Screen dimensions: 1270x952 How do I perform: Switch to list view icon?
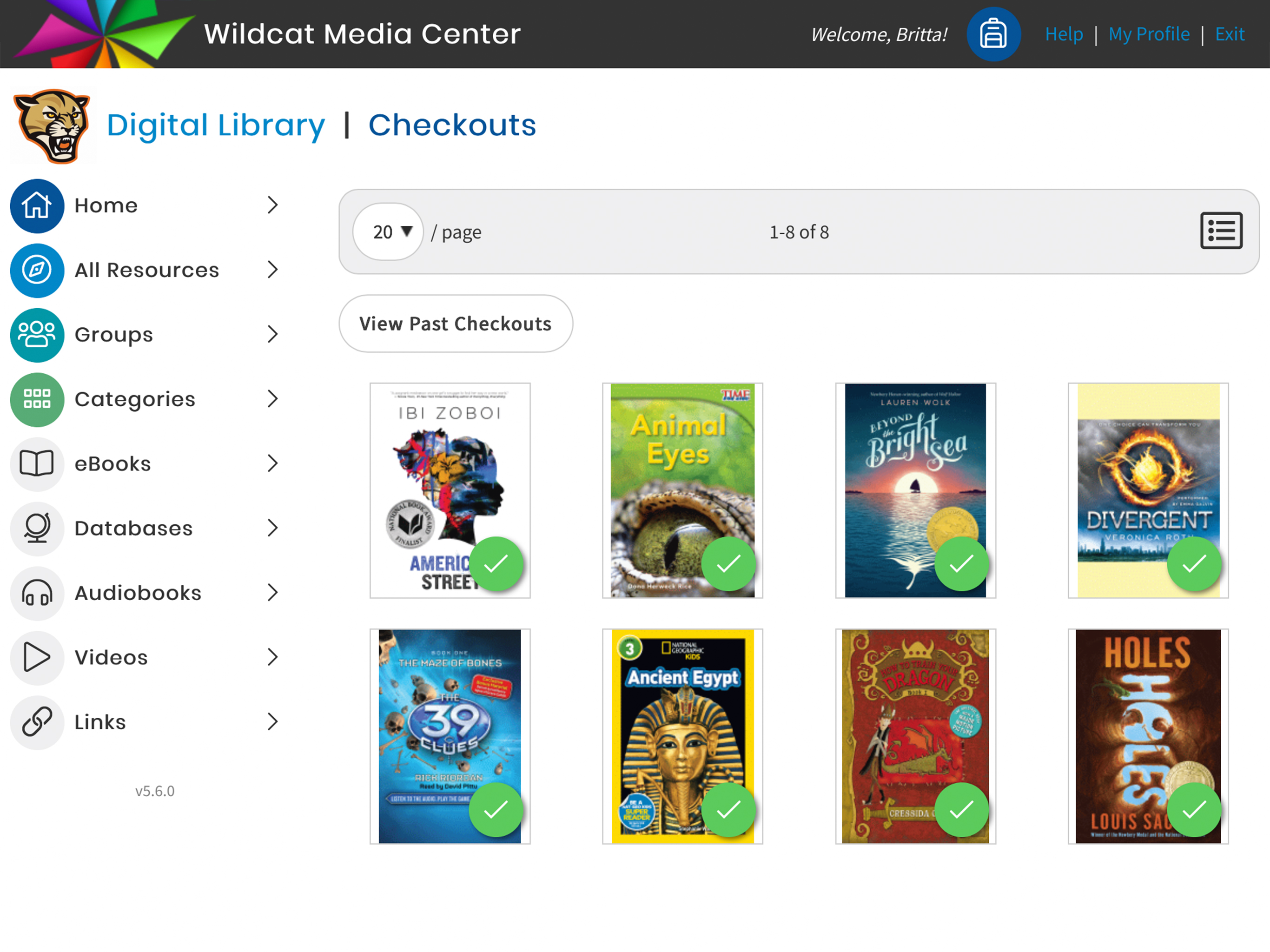point(1221,231)
